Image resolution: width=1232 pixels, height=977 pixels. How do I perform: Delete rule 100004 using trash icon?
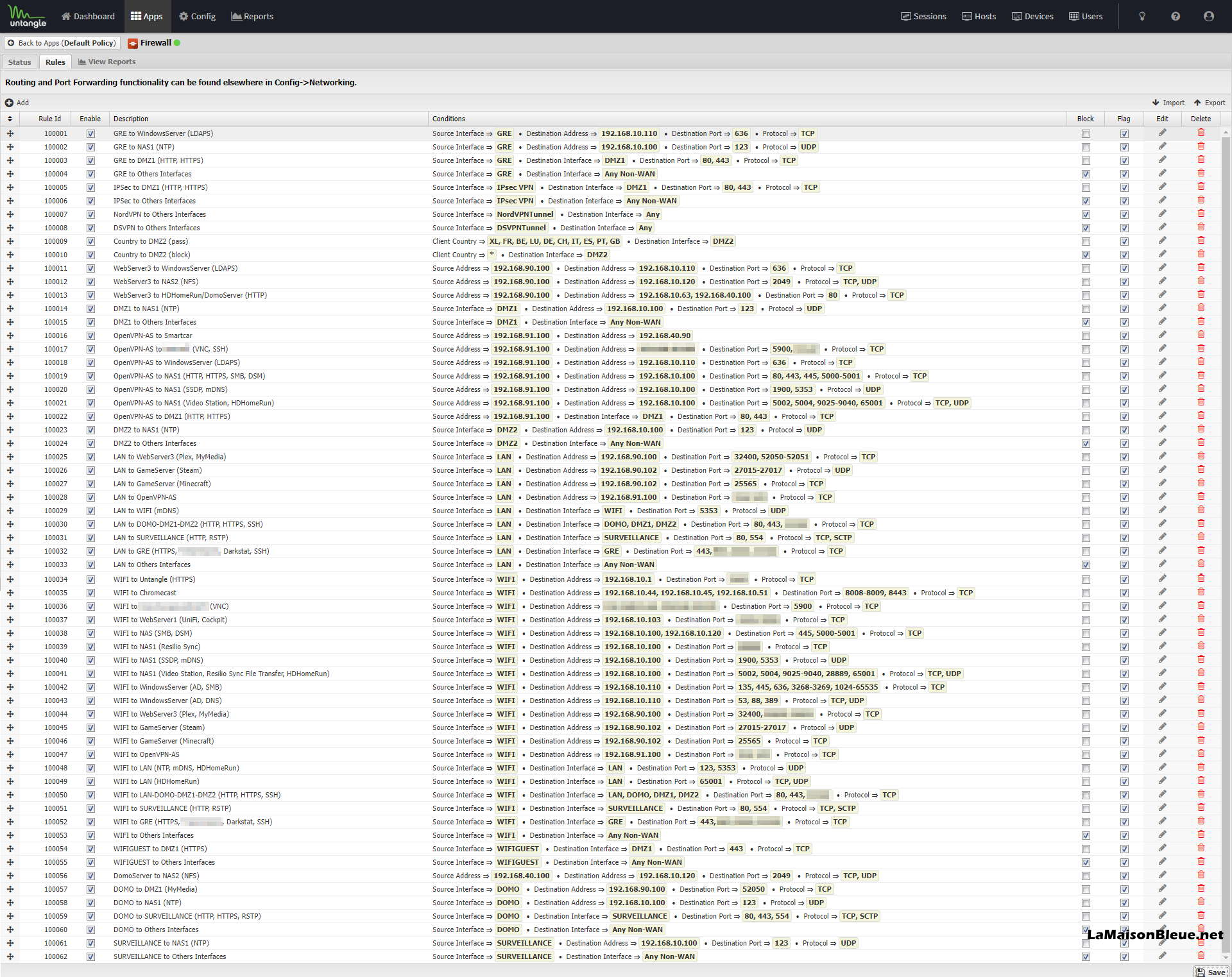point(1201,173)
